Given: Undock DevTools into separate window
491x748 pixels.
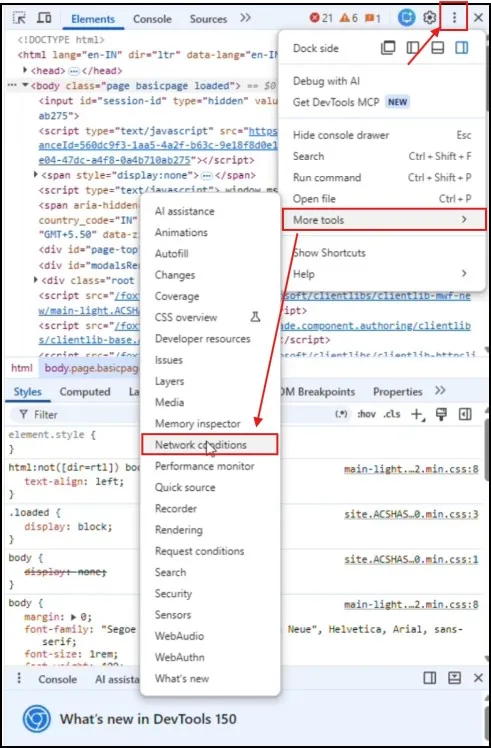Looking at the screenshot, I should point(388,48).
